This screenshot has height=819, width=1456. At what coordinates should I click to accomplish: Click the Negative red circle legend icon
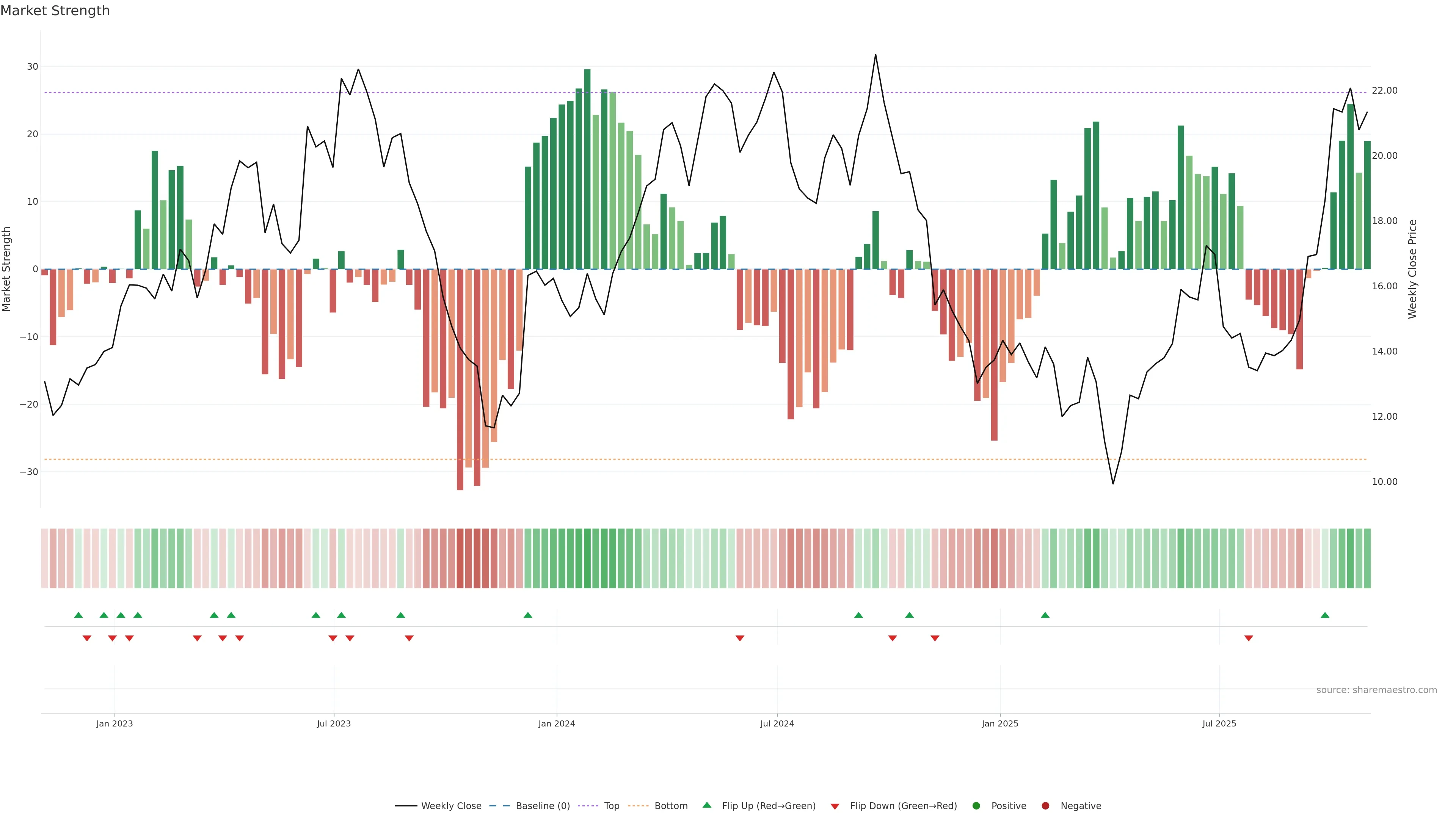point(1045,806)
